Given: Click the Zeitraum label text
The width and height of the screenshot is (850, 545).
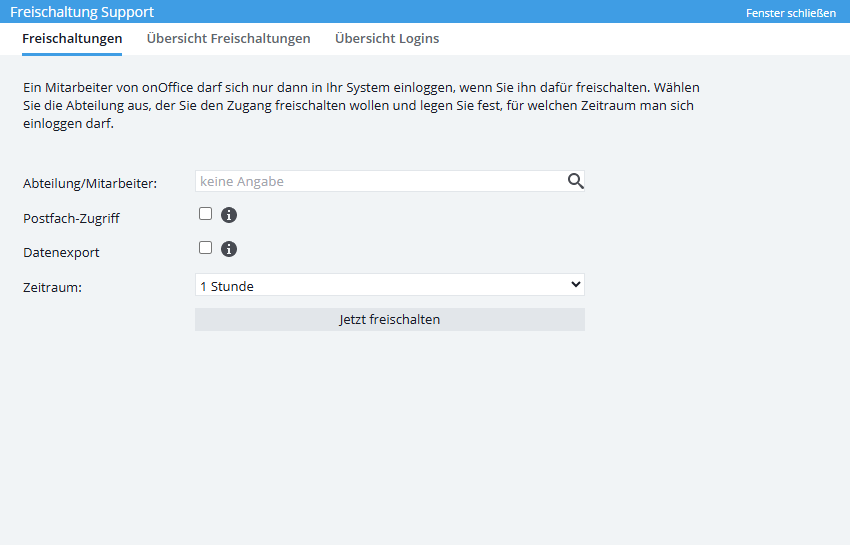Looking at the screenshot, I should tap(52, 287).
